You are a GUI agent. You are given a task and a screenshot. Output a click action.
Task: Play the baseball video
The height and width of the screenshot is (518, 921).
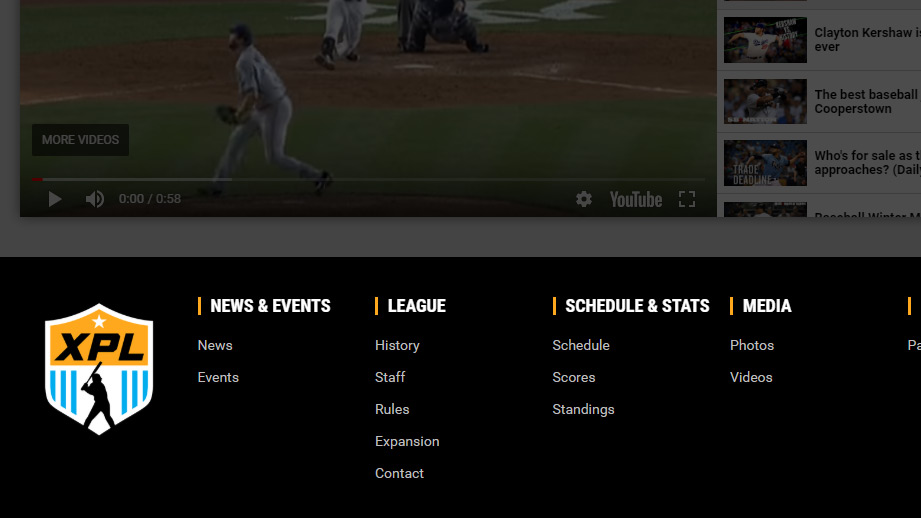click(x=55, y=199)
